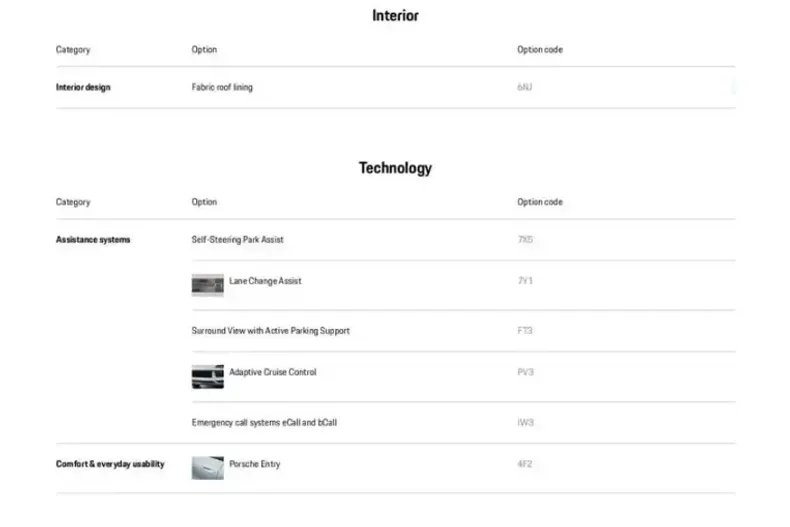Click option code PV3
The height and width of the screenshot is (527, 790).
525,372
